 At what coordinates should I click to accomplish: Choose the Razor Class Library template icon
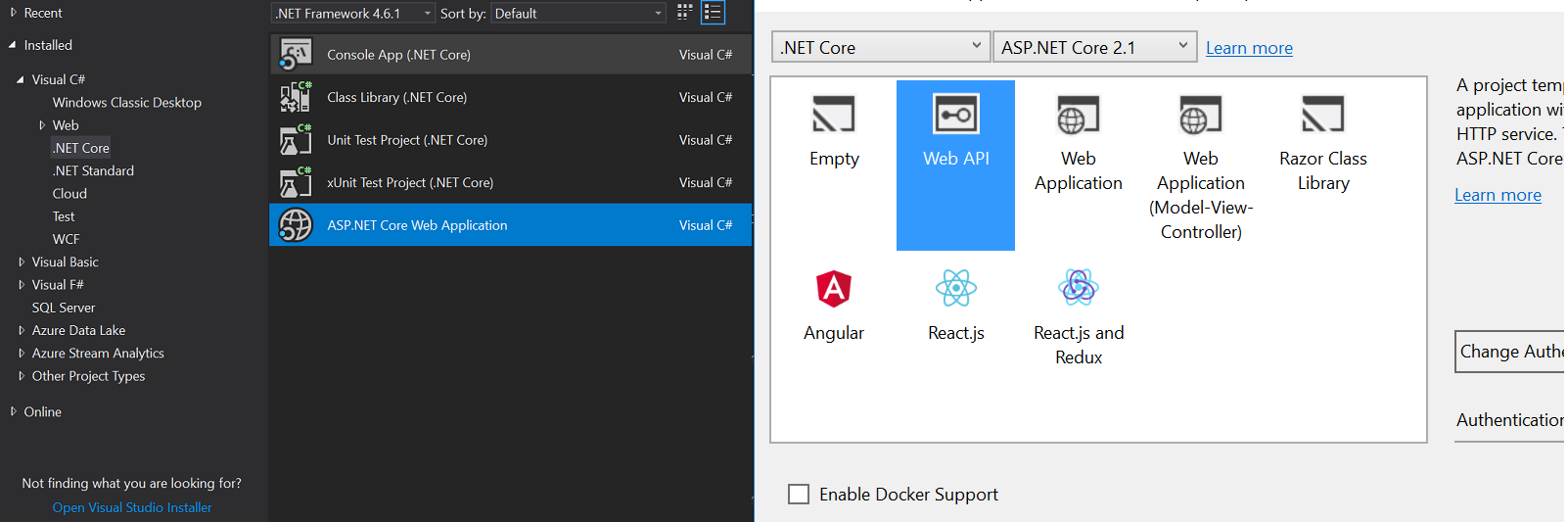point(1323,115)
